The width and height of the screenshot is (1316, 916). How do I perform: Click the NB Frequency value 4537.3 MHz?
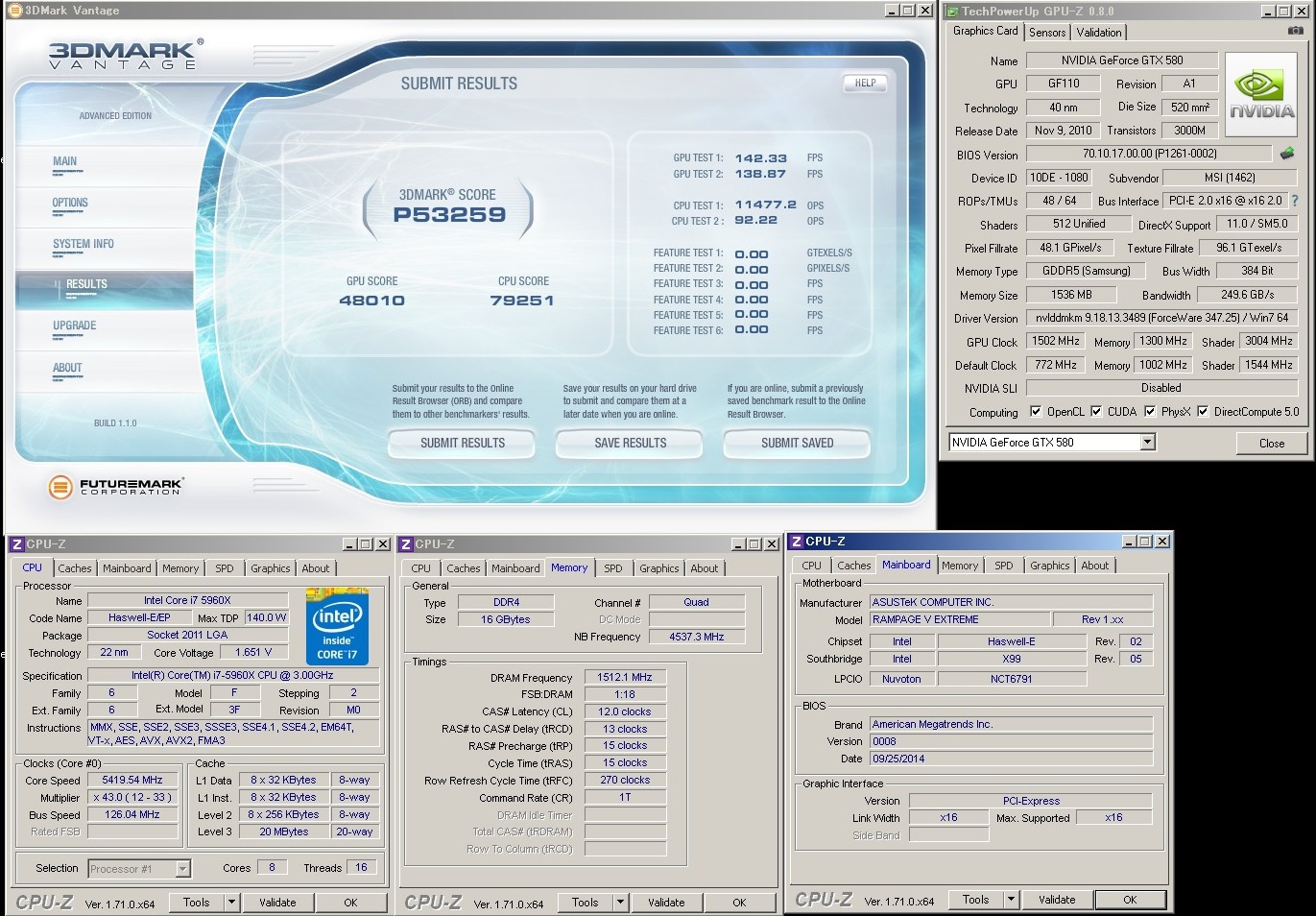click(697, 637)
